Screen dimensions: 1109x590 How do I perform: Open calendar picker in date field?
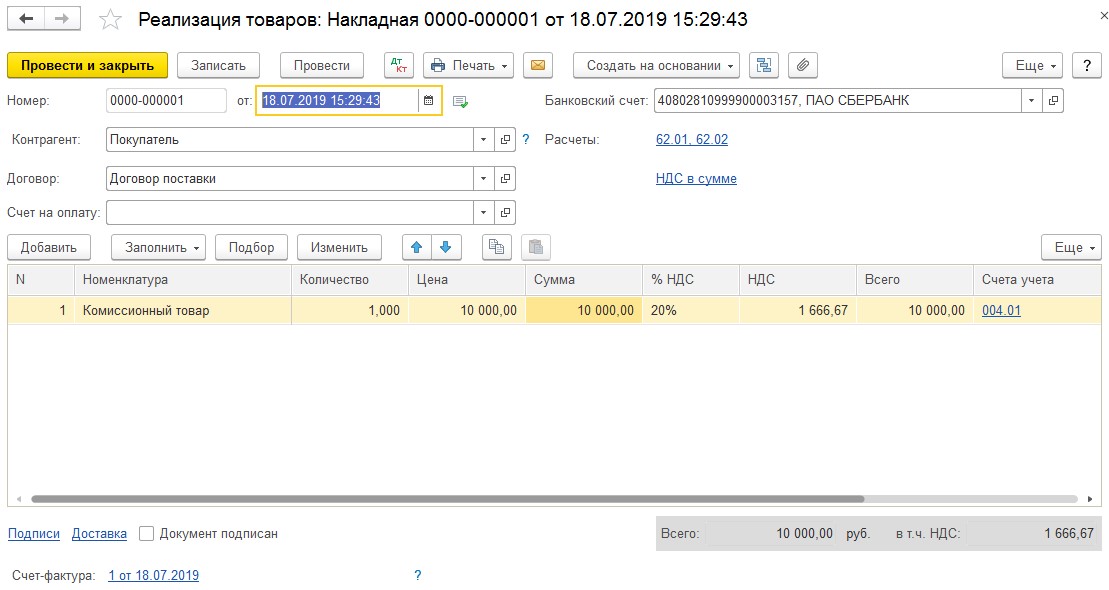coord(429,101)
